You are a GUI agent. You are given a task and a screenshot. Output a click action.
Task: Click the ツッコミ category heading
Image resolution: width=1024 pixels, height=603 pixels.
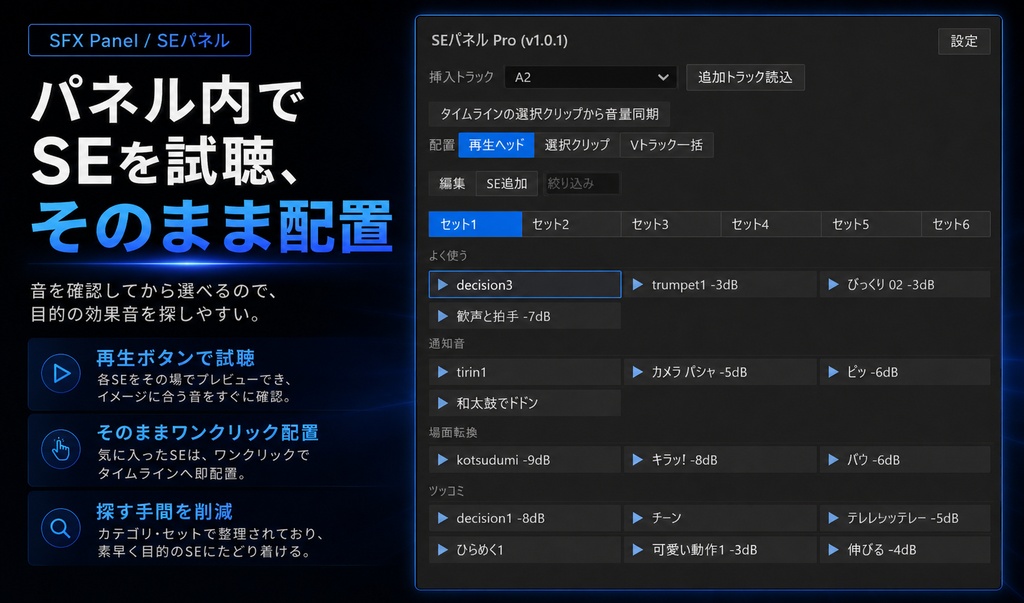[447, 491]
